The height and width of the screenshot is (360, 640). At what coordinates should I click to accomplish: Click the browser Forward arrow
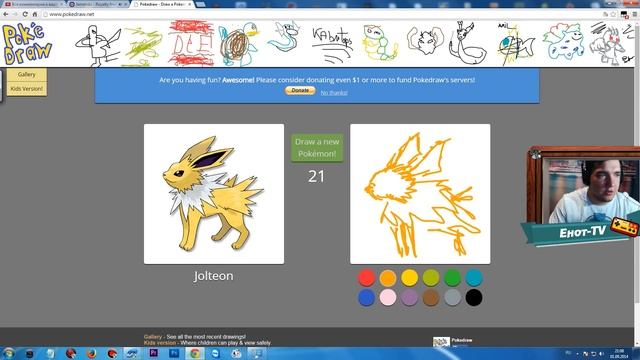click(x=15, y=14)
